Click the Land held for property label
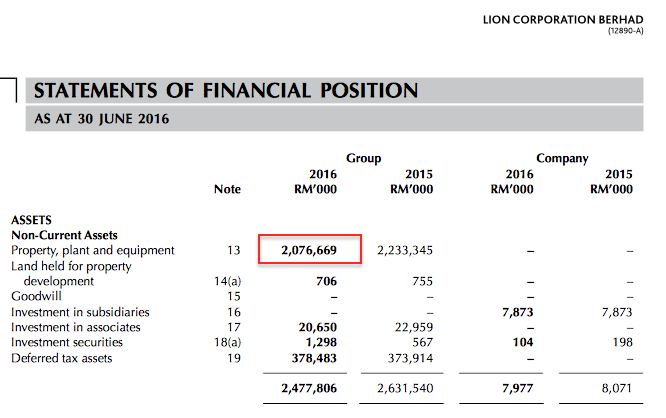Viewport: 666px width, 418px height. (71, 266)
